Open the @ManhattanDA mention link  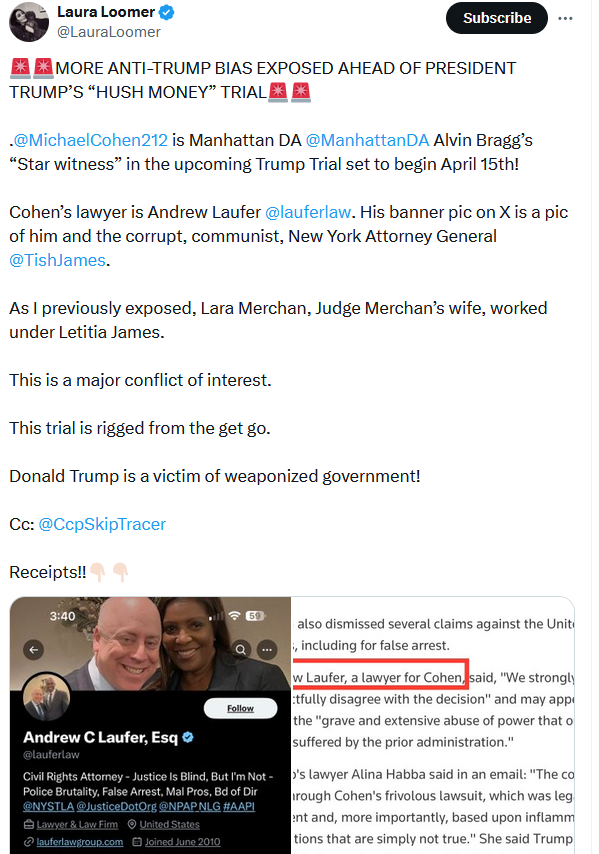click(367, 140)
